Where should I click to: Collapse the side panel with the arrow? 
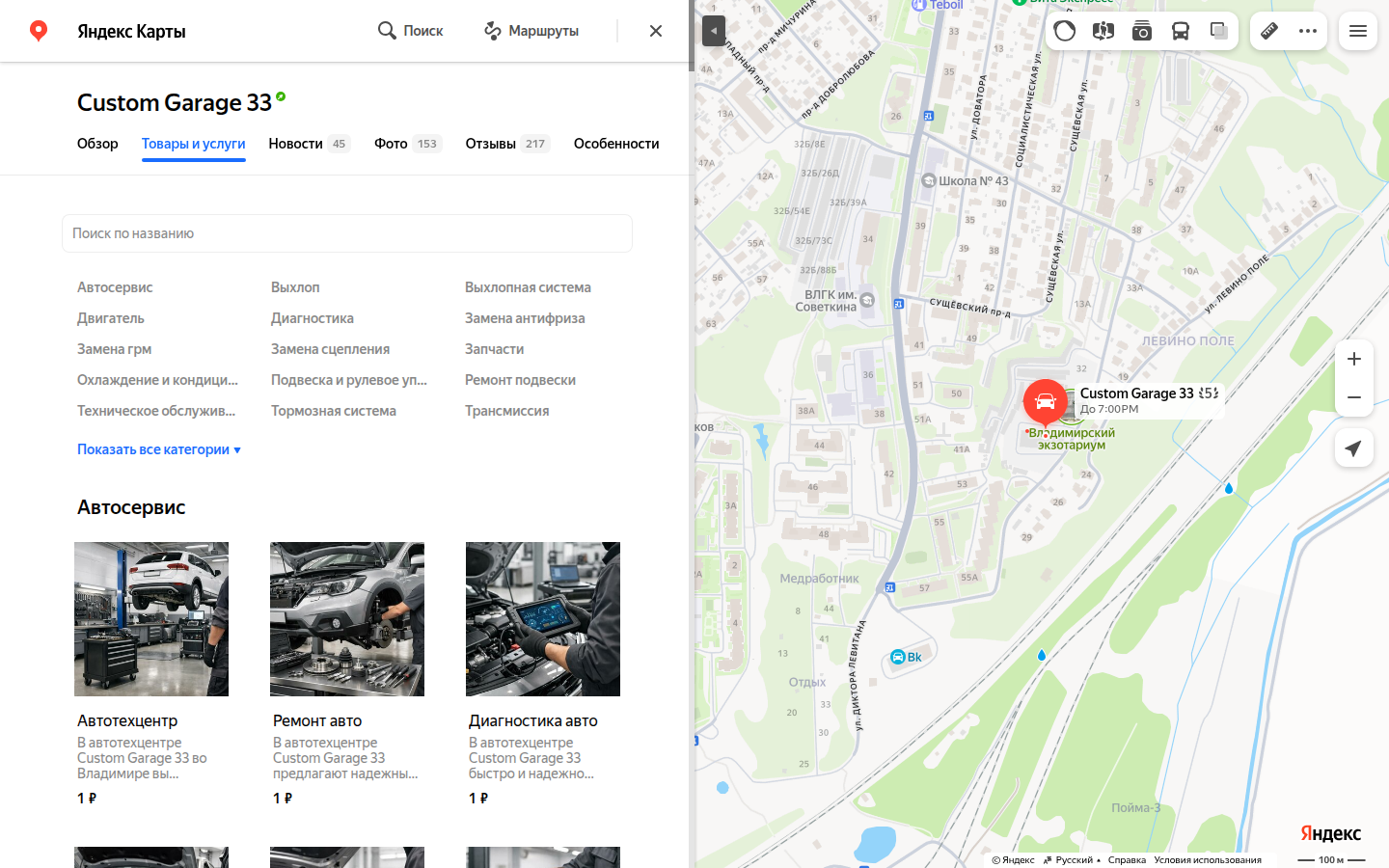pos(714,31)
